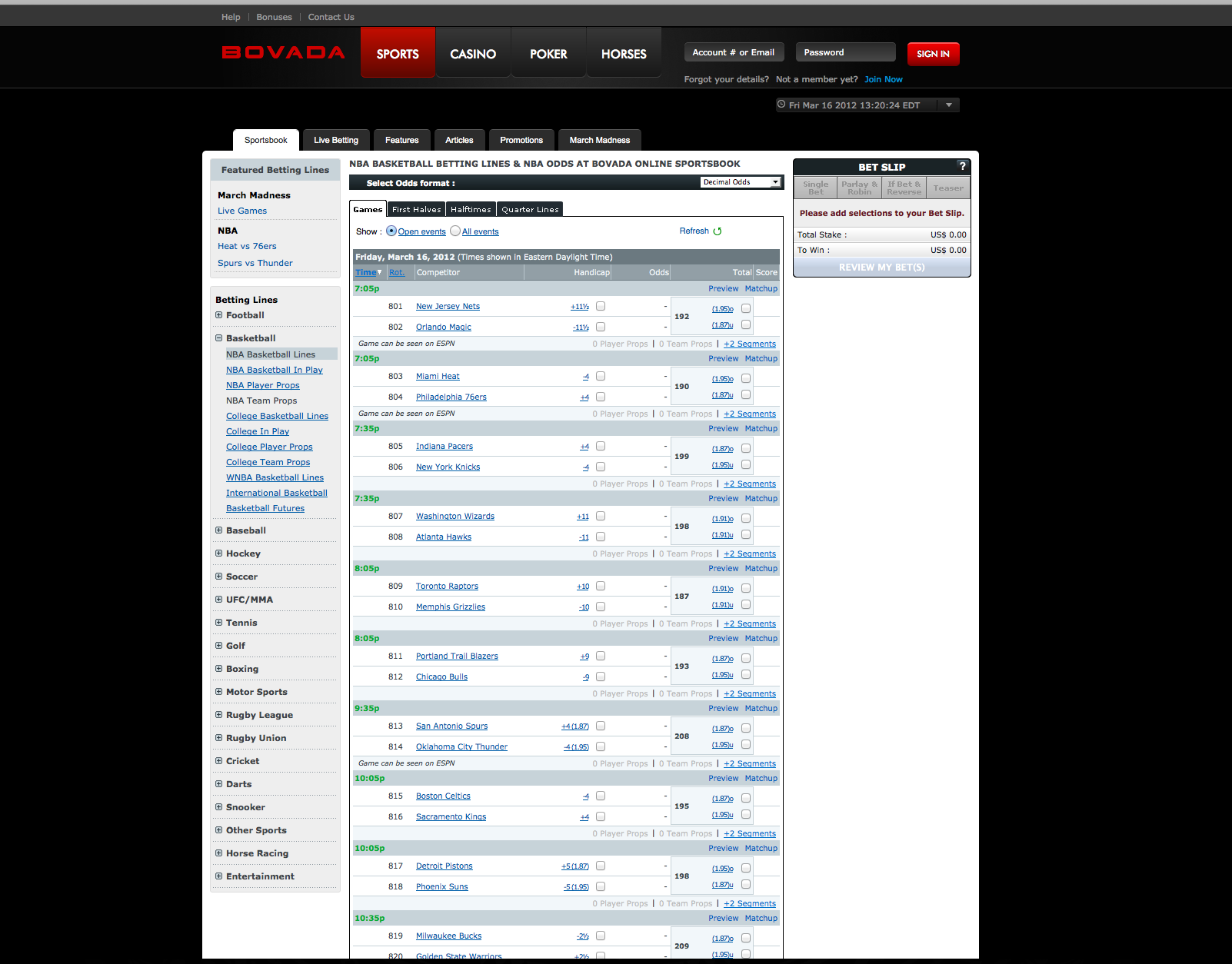Screen dimensions: 1232x964
Task: Check Indiana Pacers handicap checkbox
Action: click(601, 446)
